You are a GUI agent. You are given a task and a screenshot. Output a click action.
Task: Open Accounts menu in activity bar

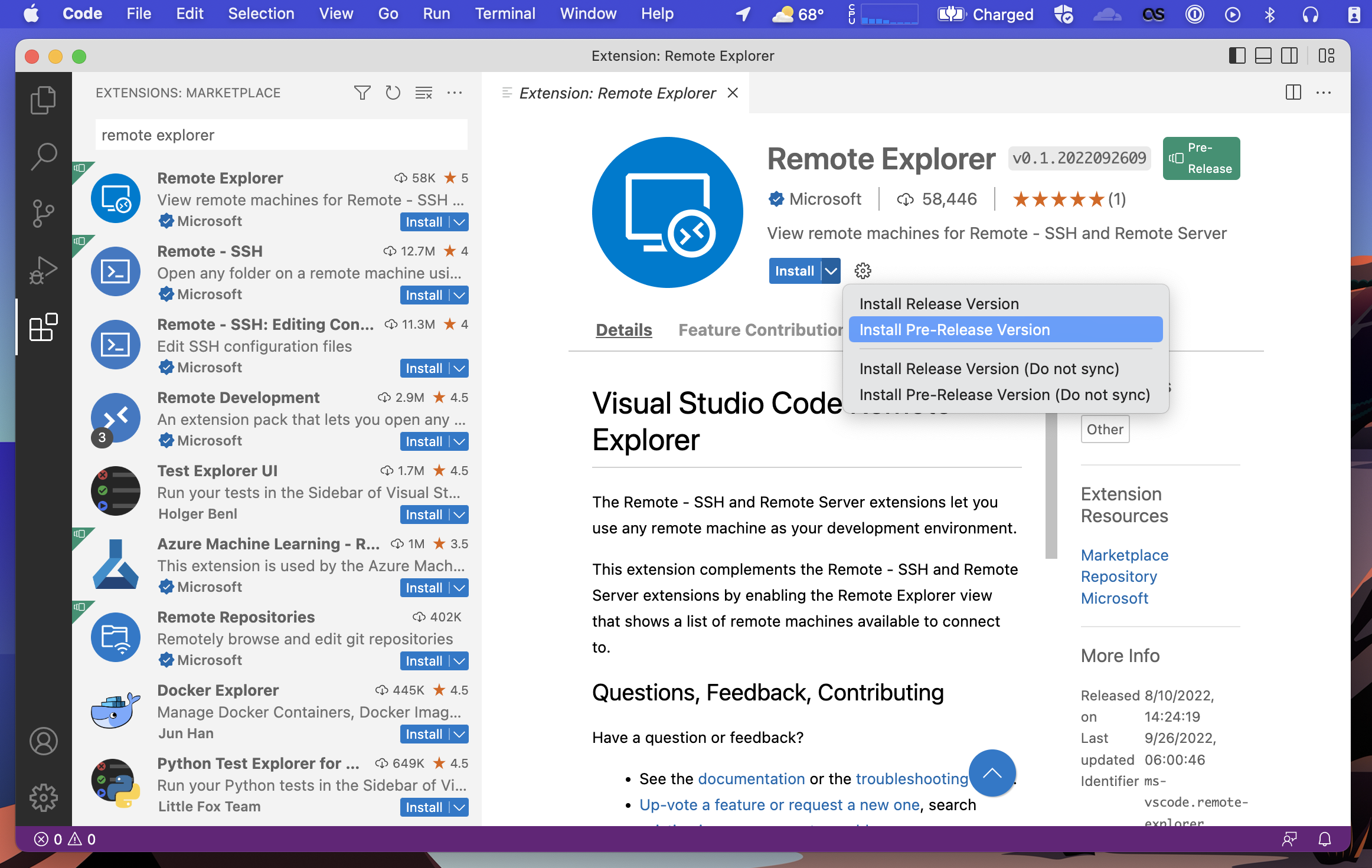[x=43, y=741]
